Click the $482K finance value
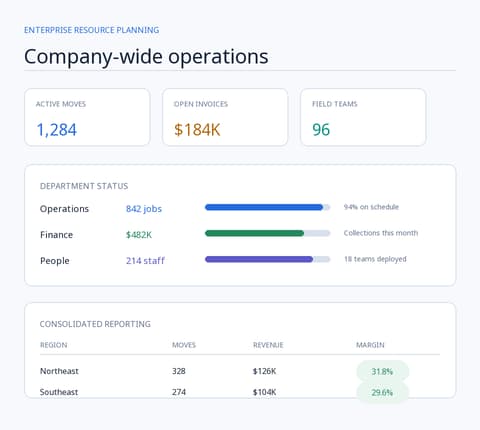This screenshot has width=480, height=430. (x=139, y=235)
